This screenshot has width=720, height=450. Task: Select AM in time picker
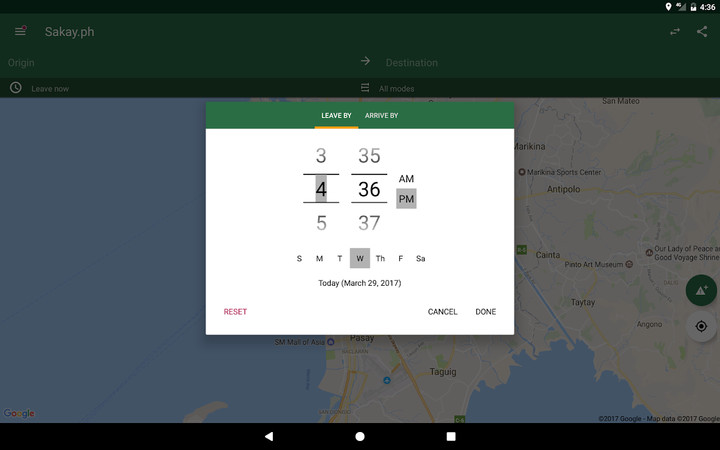point(406,179)
